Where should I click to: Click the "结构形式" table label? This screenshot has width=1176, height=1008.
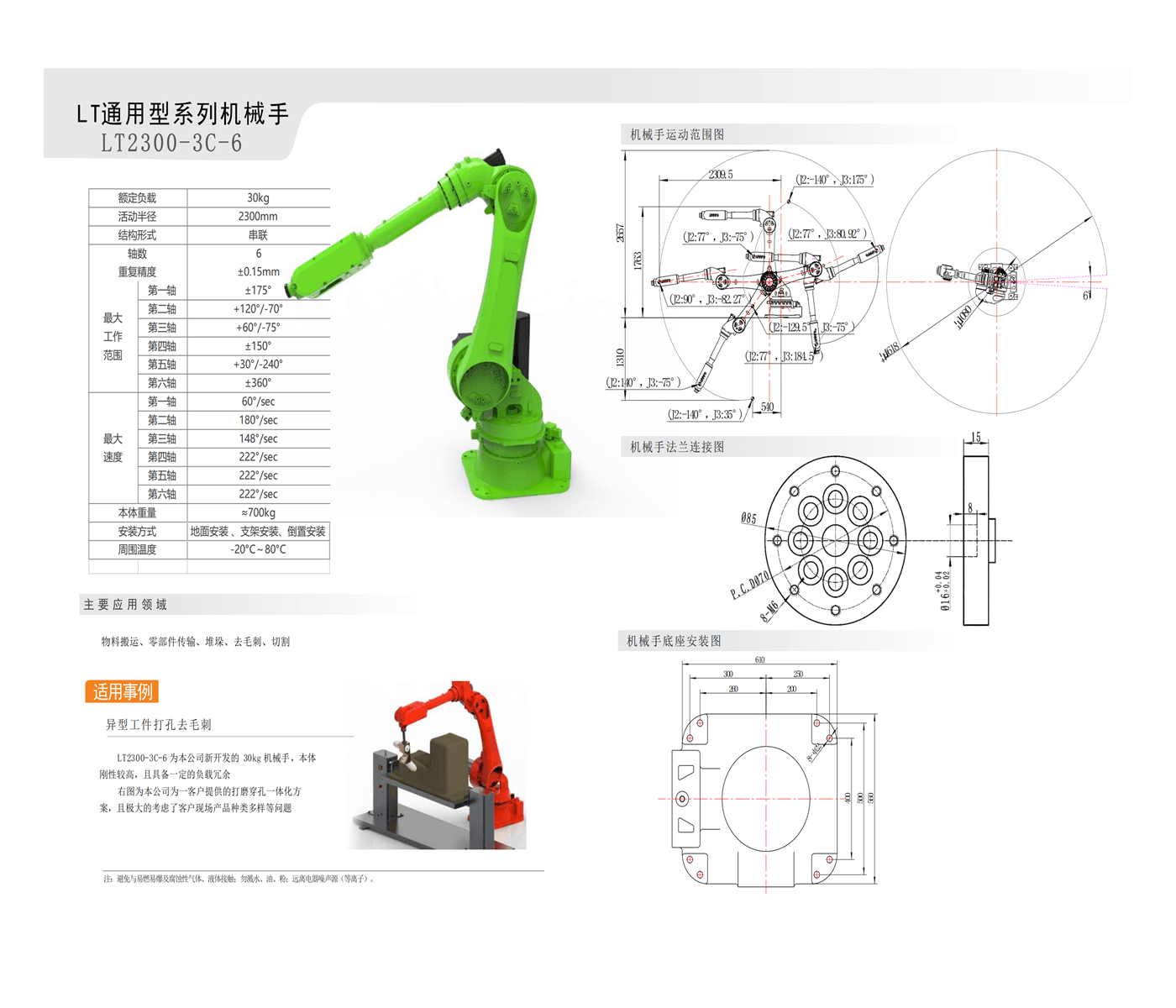tap(137, 235)
